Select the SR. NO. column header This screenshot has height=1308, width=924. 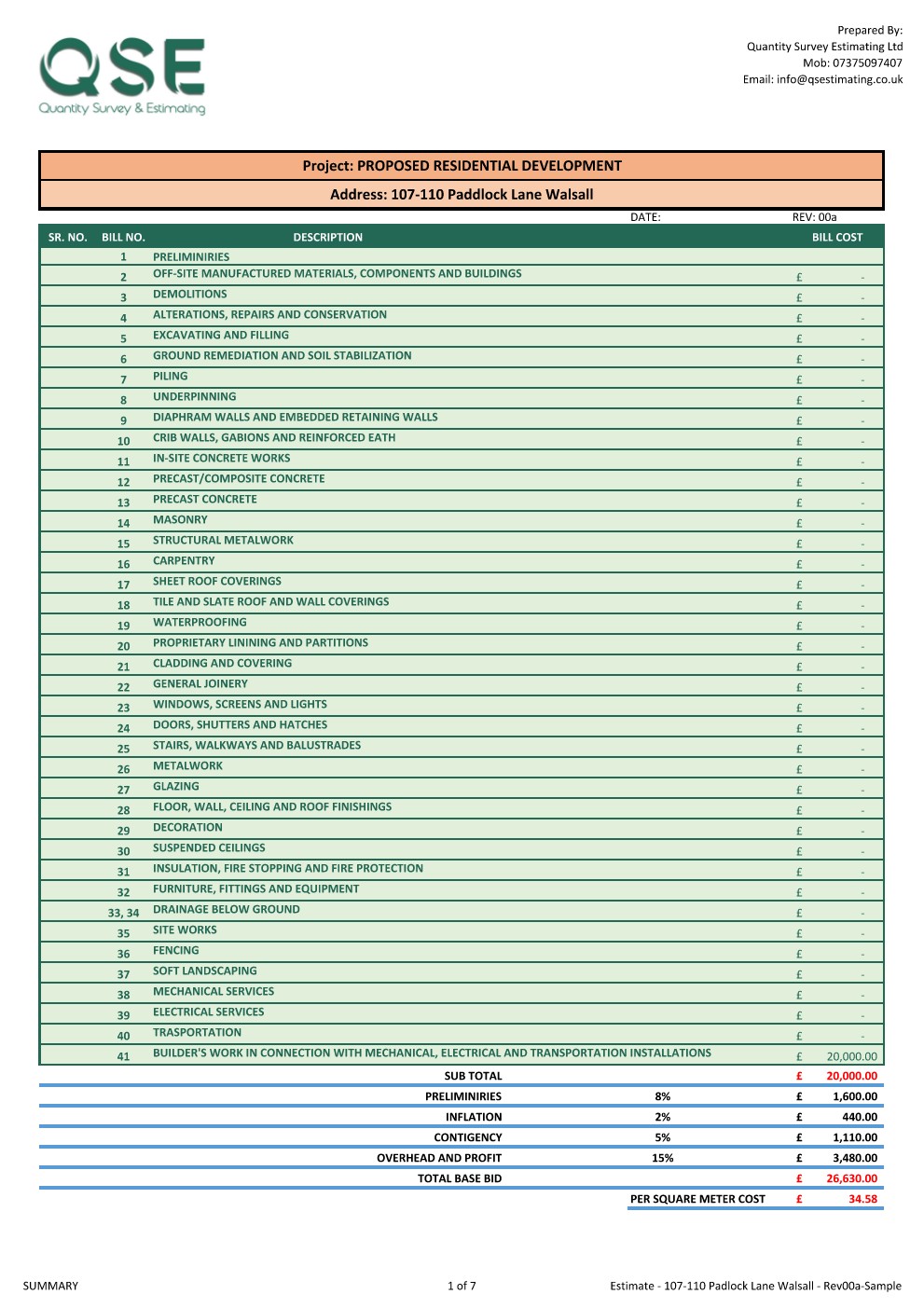click(x=68, y=237)
